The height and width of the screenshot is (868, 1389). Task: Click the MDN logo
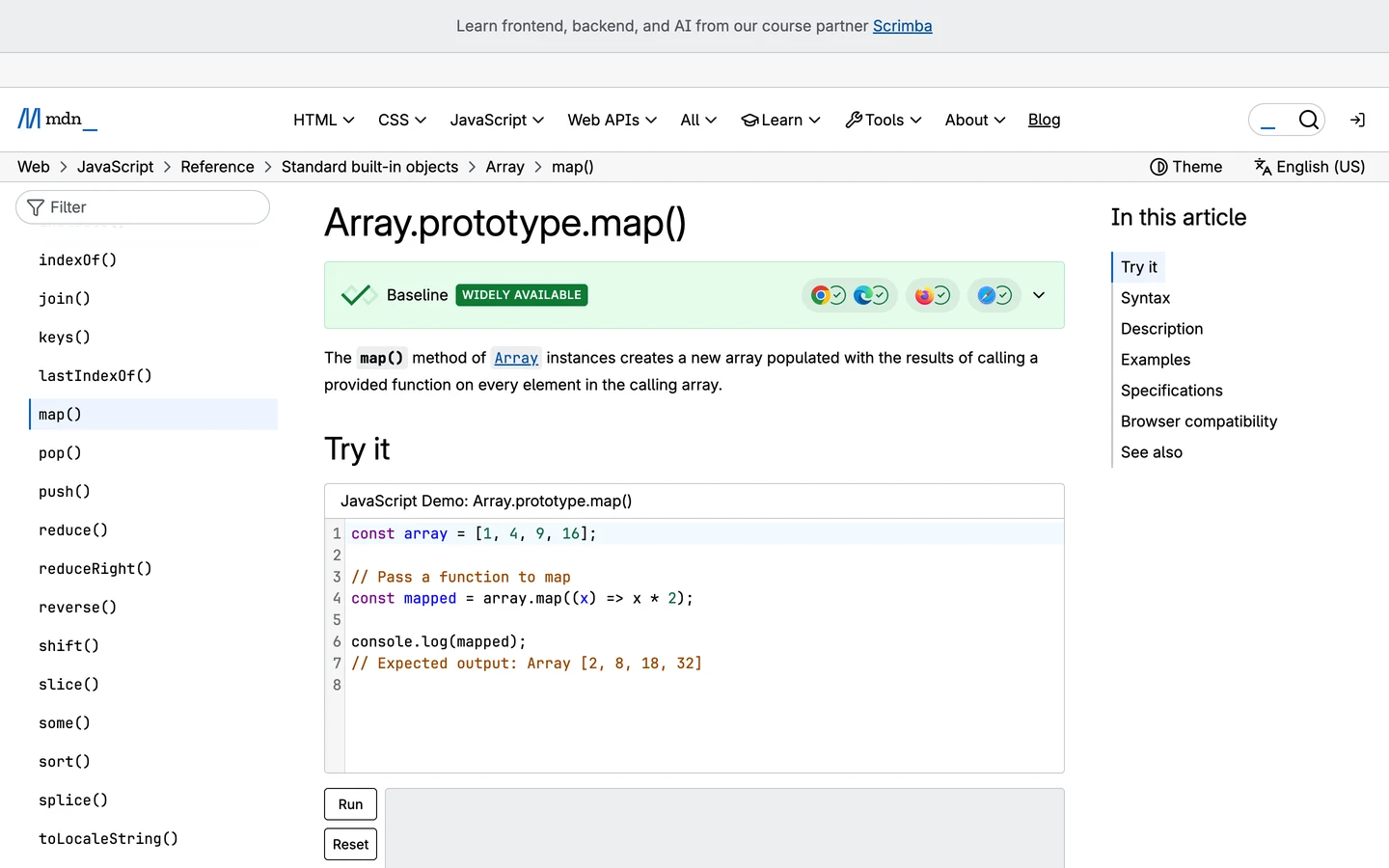pos(57,119)
